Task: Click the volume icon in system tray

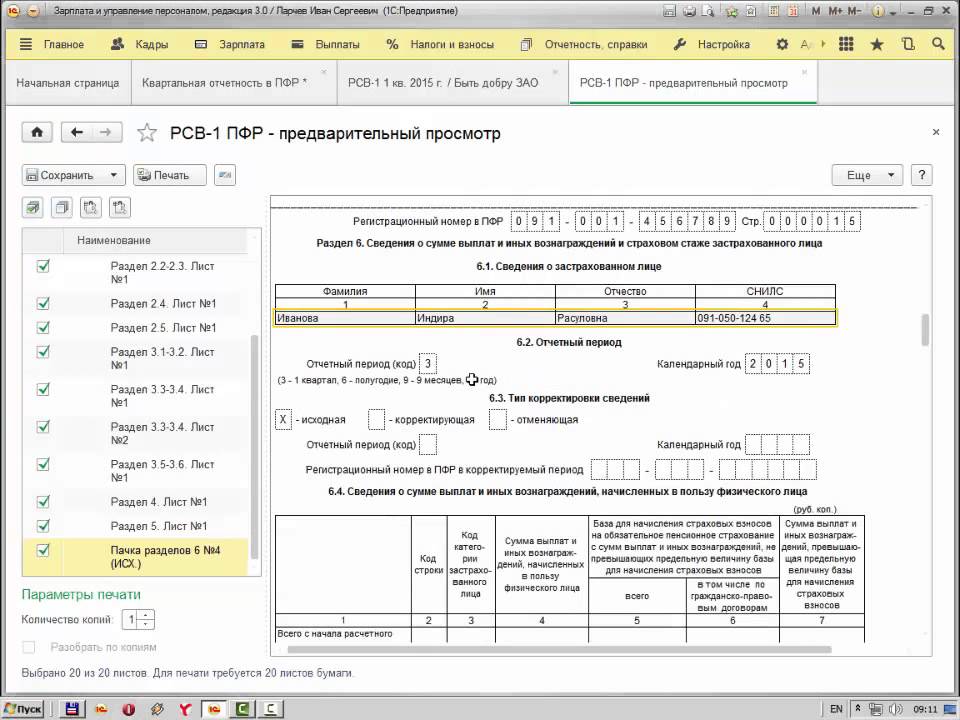Action: point(894,709)
